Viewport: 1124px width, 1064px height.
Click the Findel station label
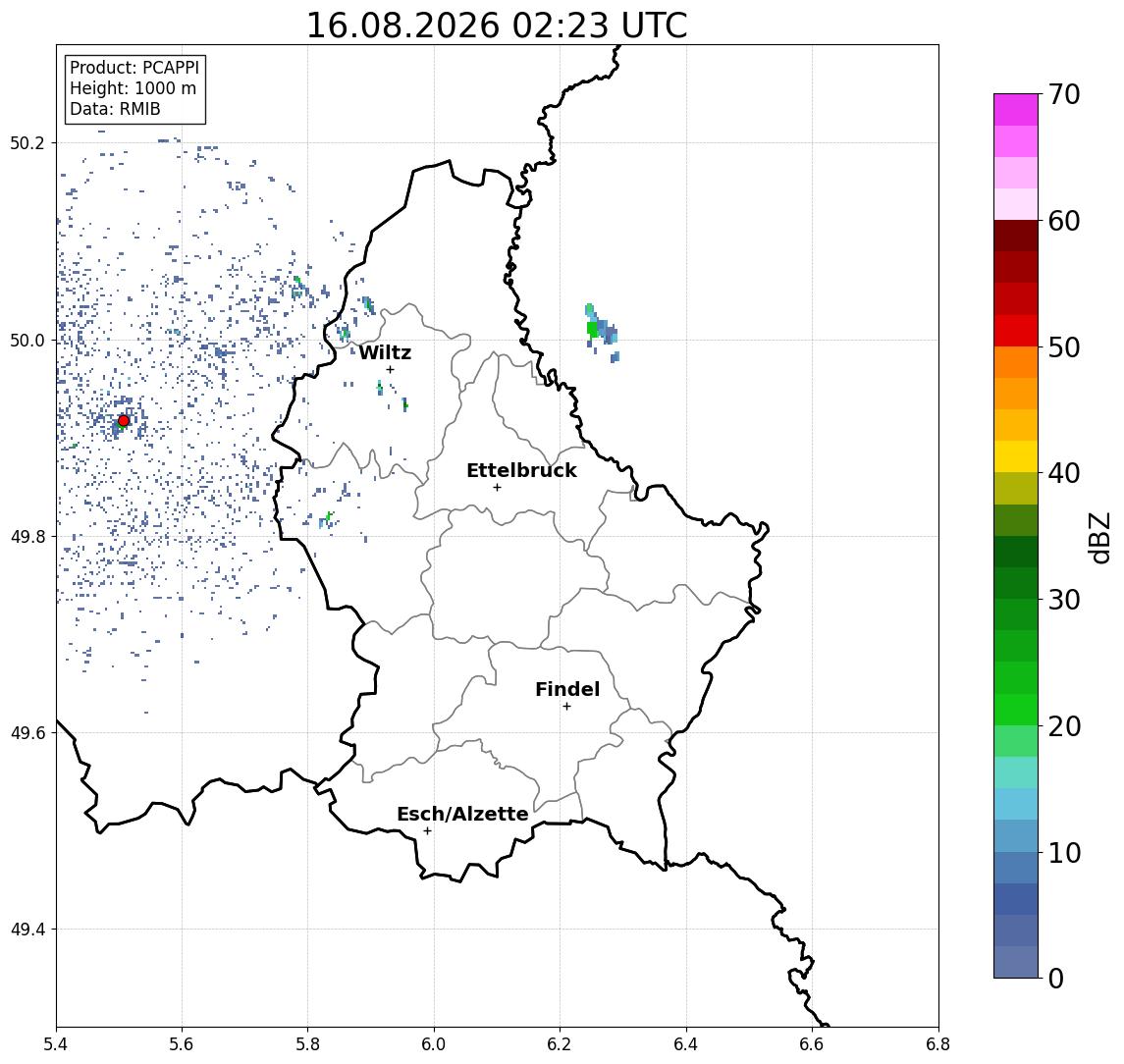567,689
